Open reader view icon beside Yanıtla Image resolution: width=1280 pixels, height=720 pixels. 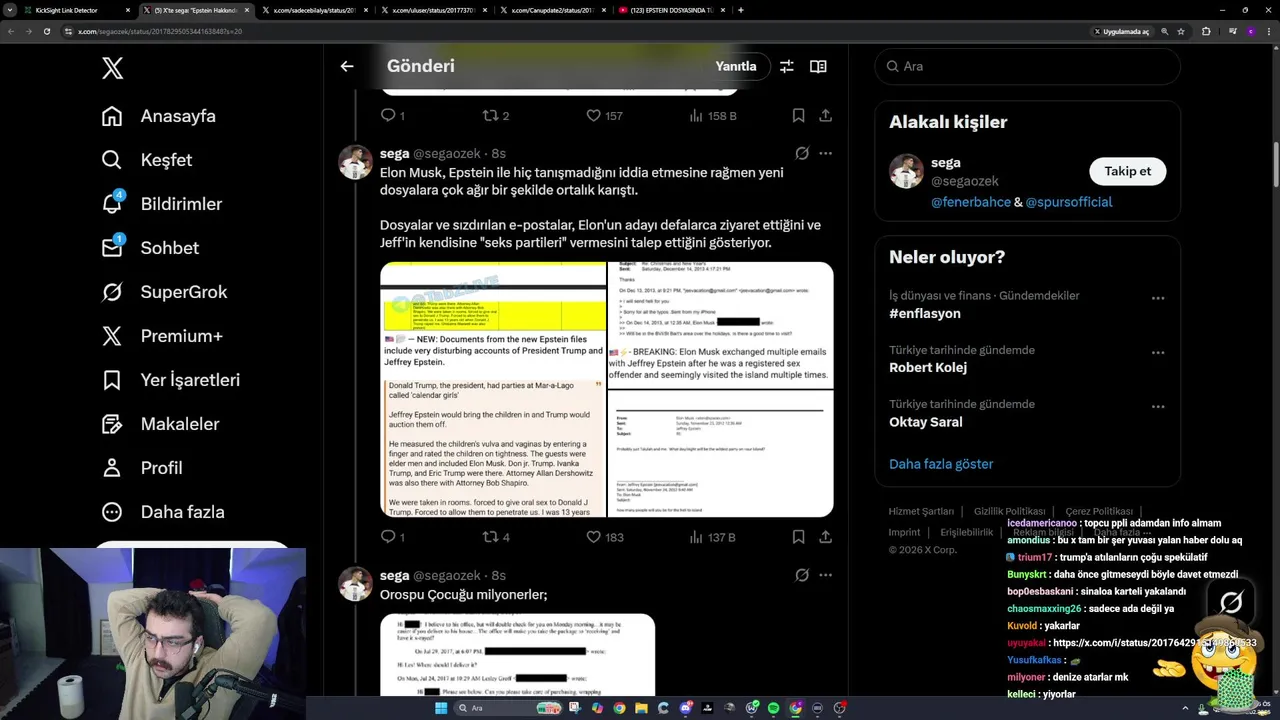click(818, 66)
